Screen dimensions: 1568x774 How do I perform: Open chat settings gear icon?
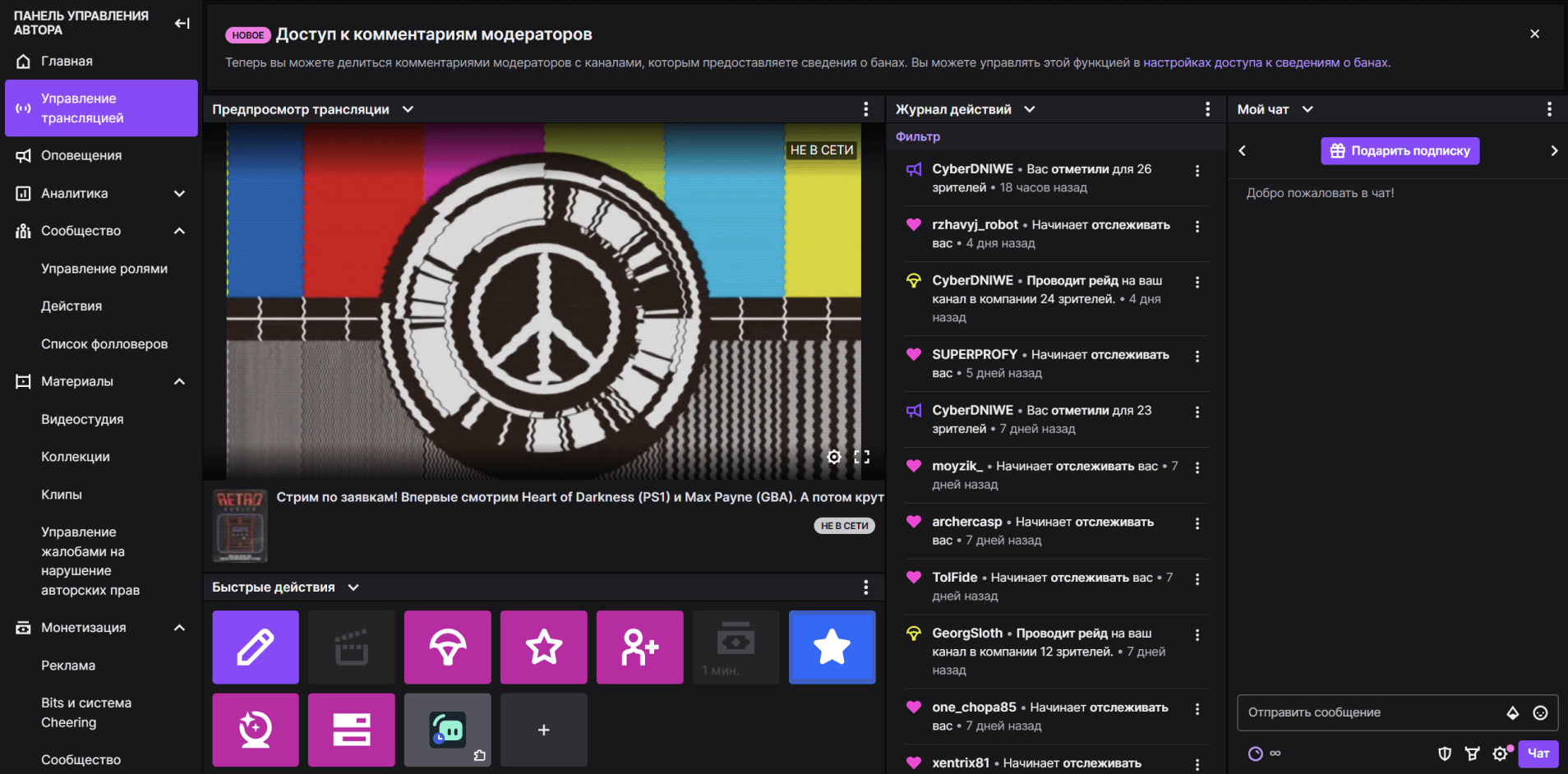pos(1500,753)
